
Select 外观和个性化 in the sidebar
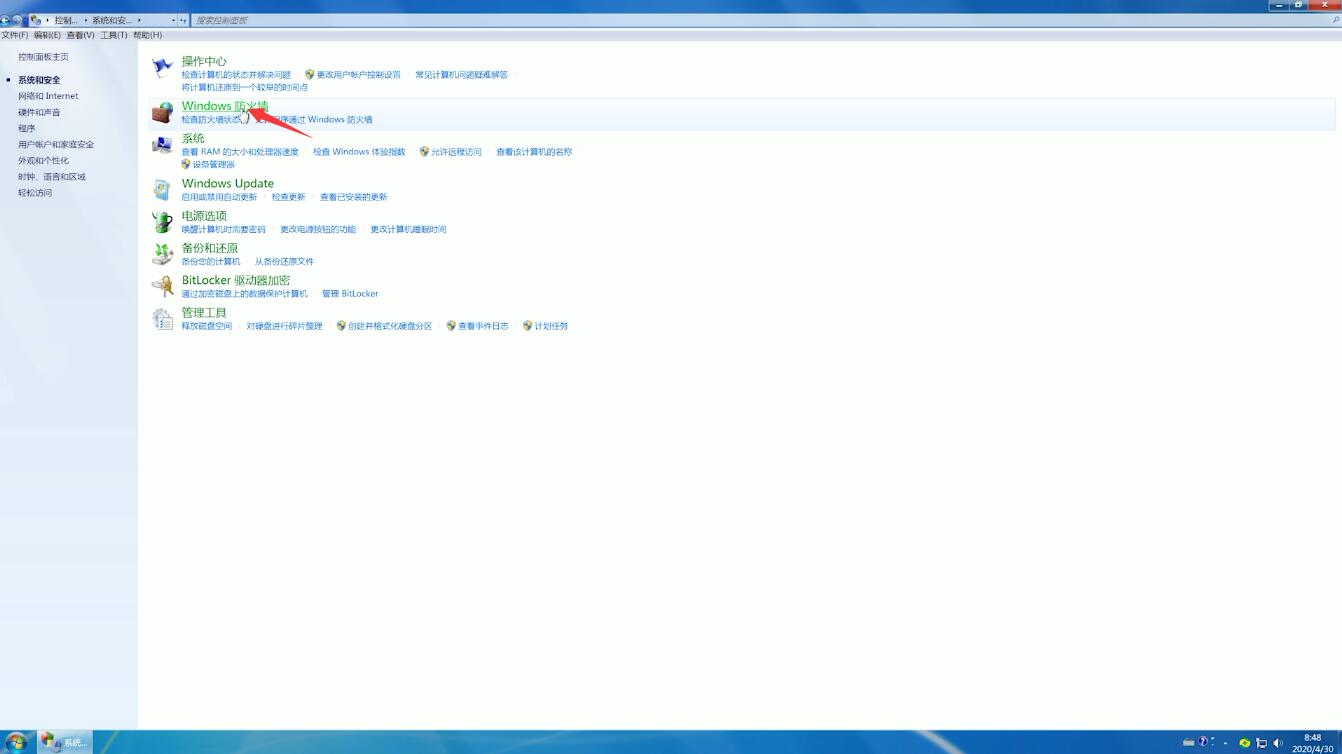coord(43,160)
